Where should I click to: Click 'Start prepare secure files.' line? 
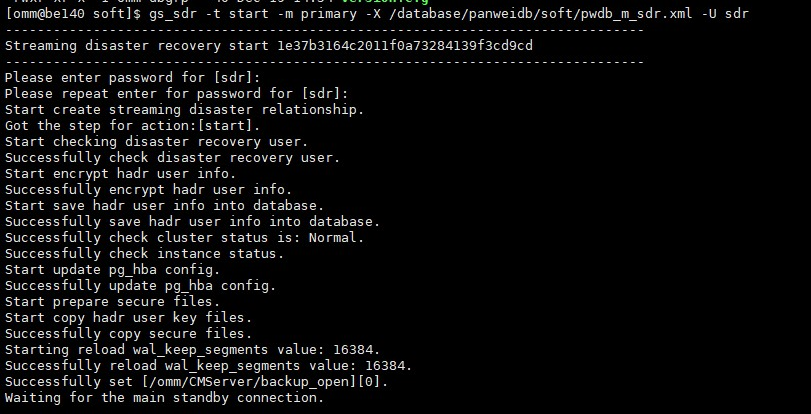[113, 302]
